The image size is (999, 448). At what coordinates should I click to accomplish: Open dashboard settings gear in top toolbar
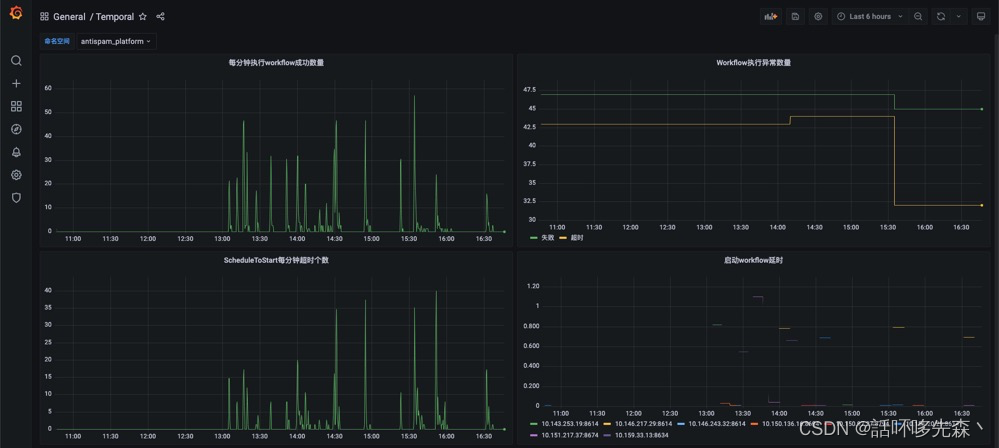coord(819,17)
